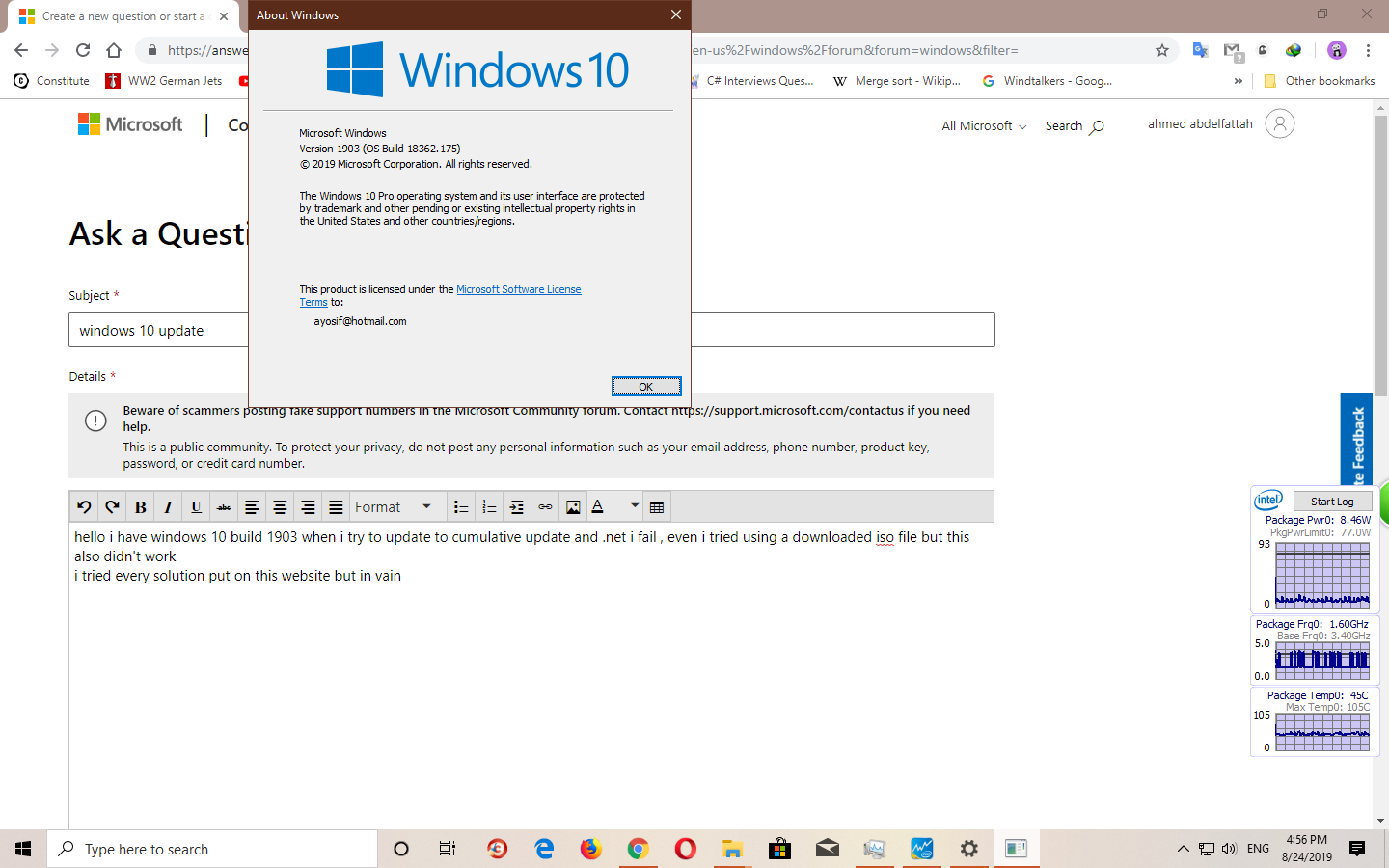Open the Microsoft site Search
The image size is (1389, 868).
point(1075,126)
